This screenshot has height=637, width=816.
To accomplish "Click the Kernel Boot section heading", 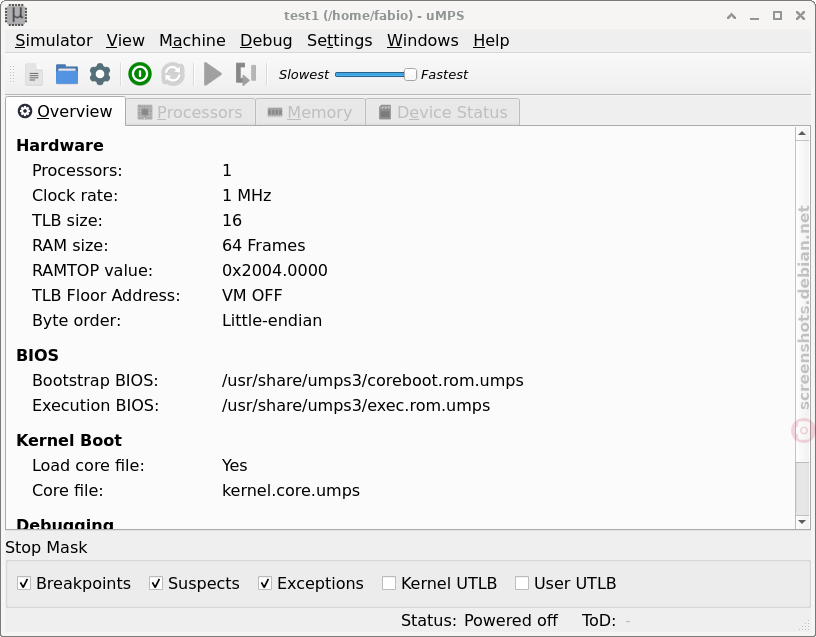I will coord(69,440).
